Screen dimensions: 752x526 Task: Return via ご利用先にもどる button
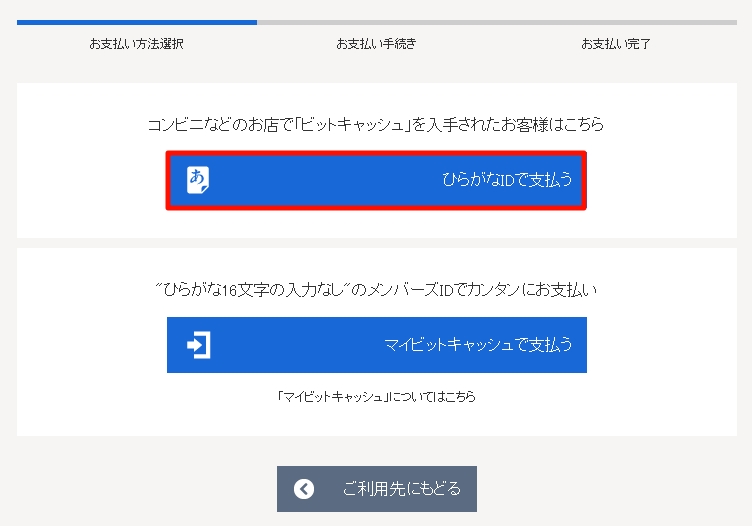coord(376,489)
